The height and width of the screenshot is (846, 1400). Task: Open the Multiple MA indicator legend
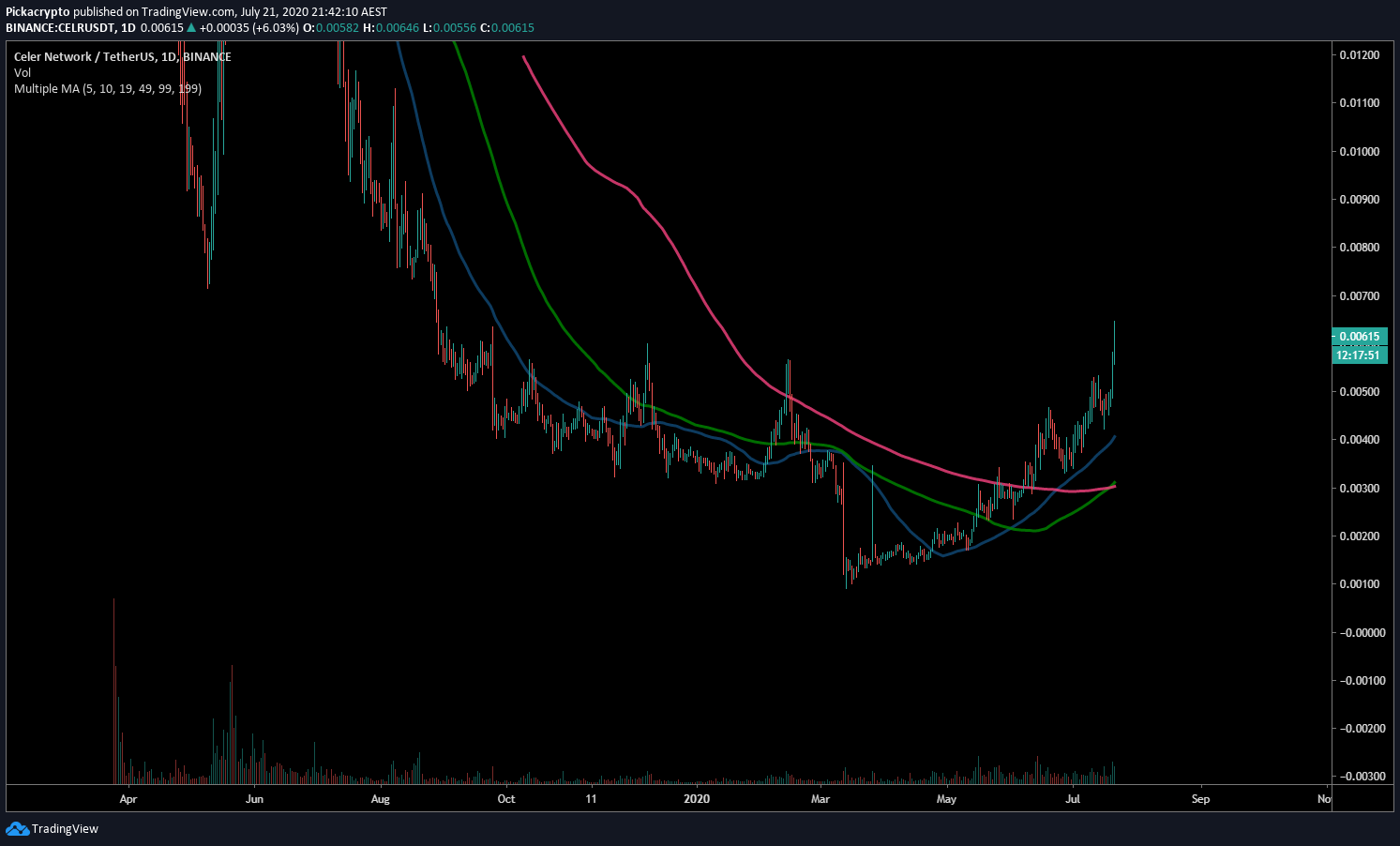[x=107, y=88]
